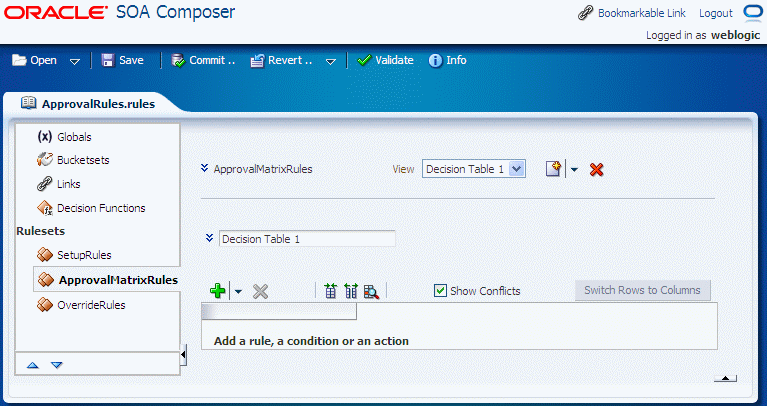This screenshot has width=767, height=406.
Task: Validate the dictionary
Action: [x=385, y=60]
